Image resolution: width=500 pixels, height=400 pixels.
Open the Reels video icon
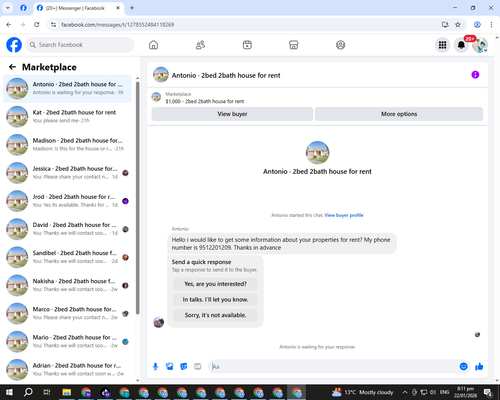[x=247, y=45]
